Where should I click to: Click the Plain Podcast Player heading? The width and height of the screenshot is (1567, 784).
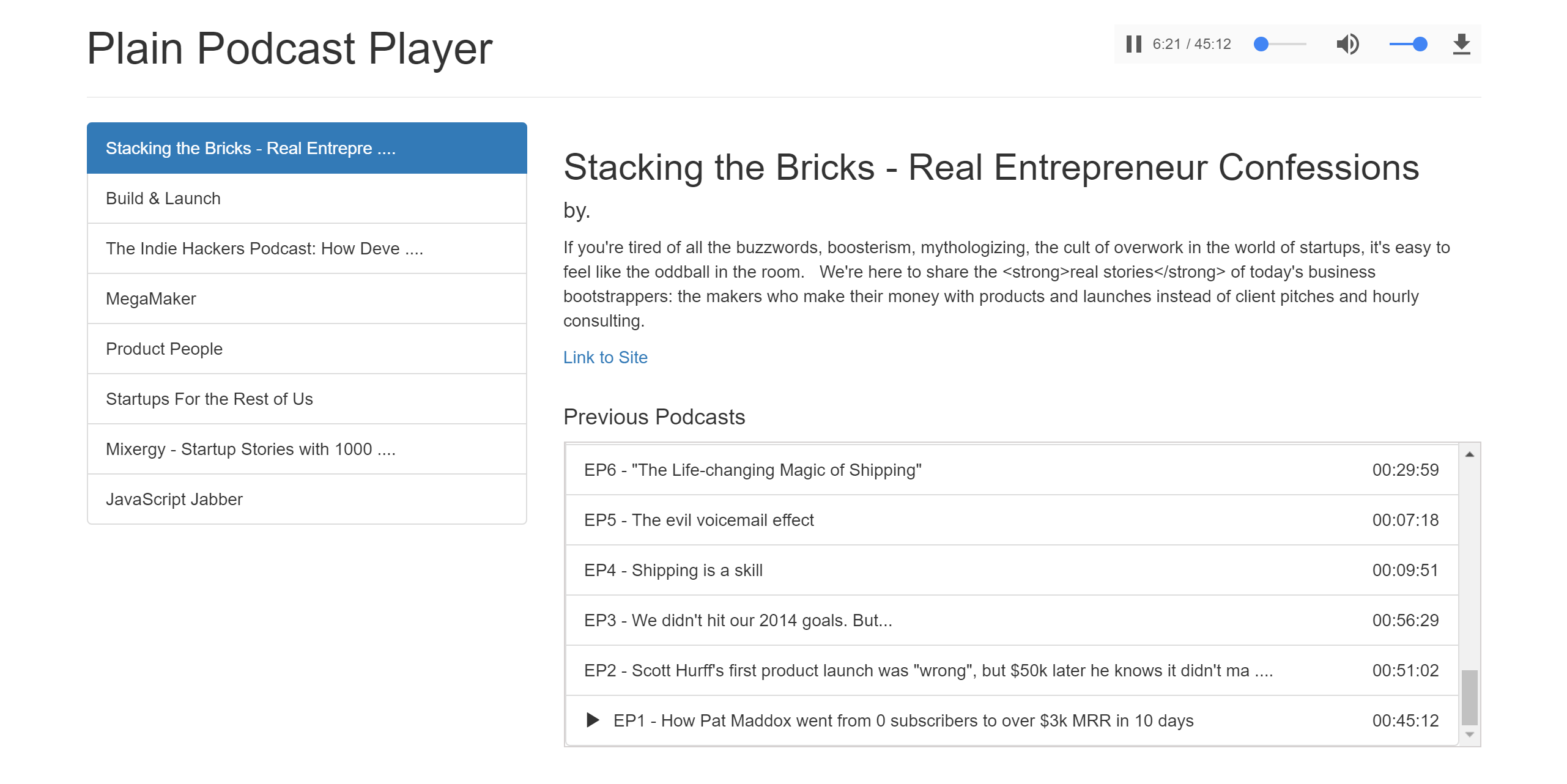pos(289,48)
